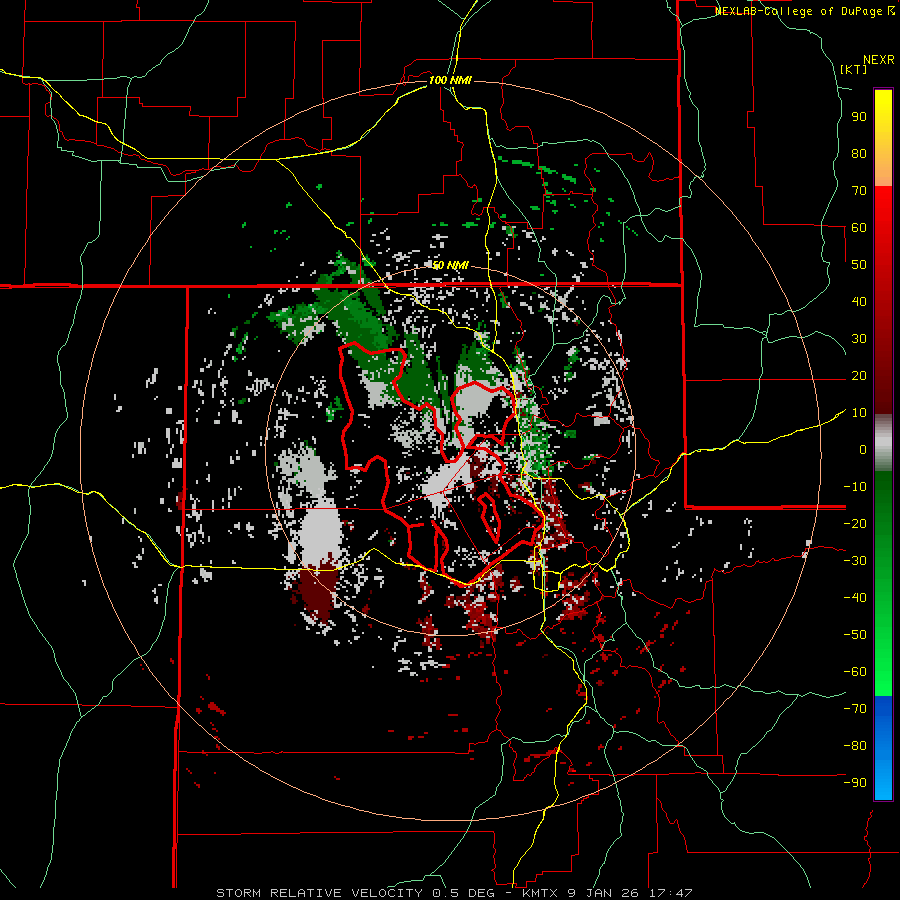Image resolution: width=900 pixels, height=900 pixels.
Task: Select the -60 value on velocity scale
Action: pos(855,672)
